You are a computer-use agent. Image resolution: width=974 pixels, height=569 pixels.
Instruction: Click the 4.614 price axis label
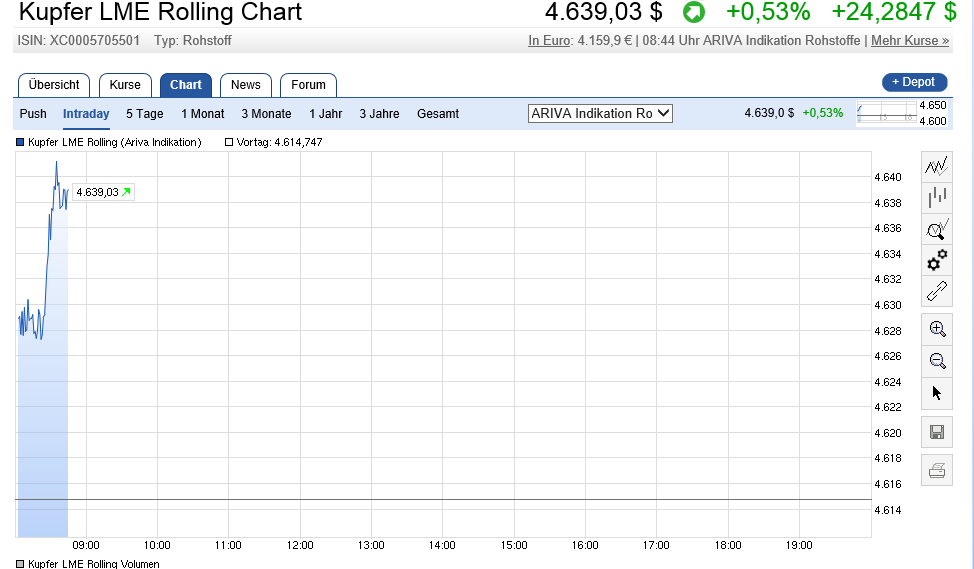pyautogui.click(x=888, y=510)
